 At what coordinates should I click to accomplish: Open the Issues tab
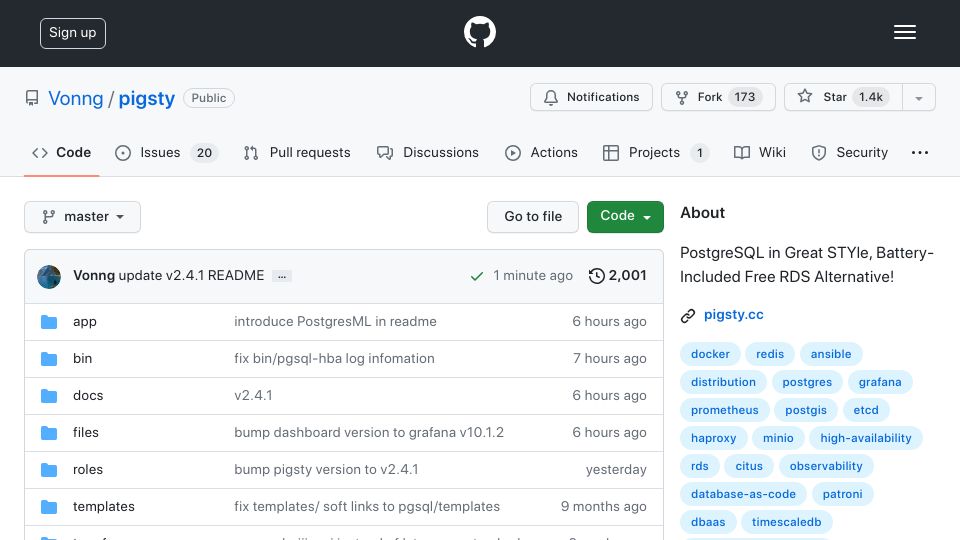[166, 152]
